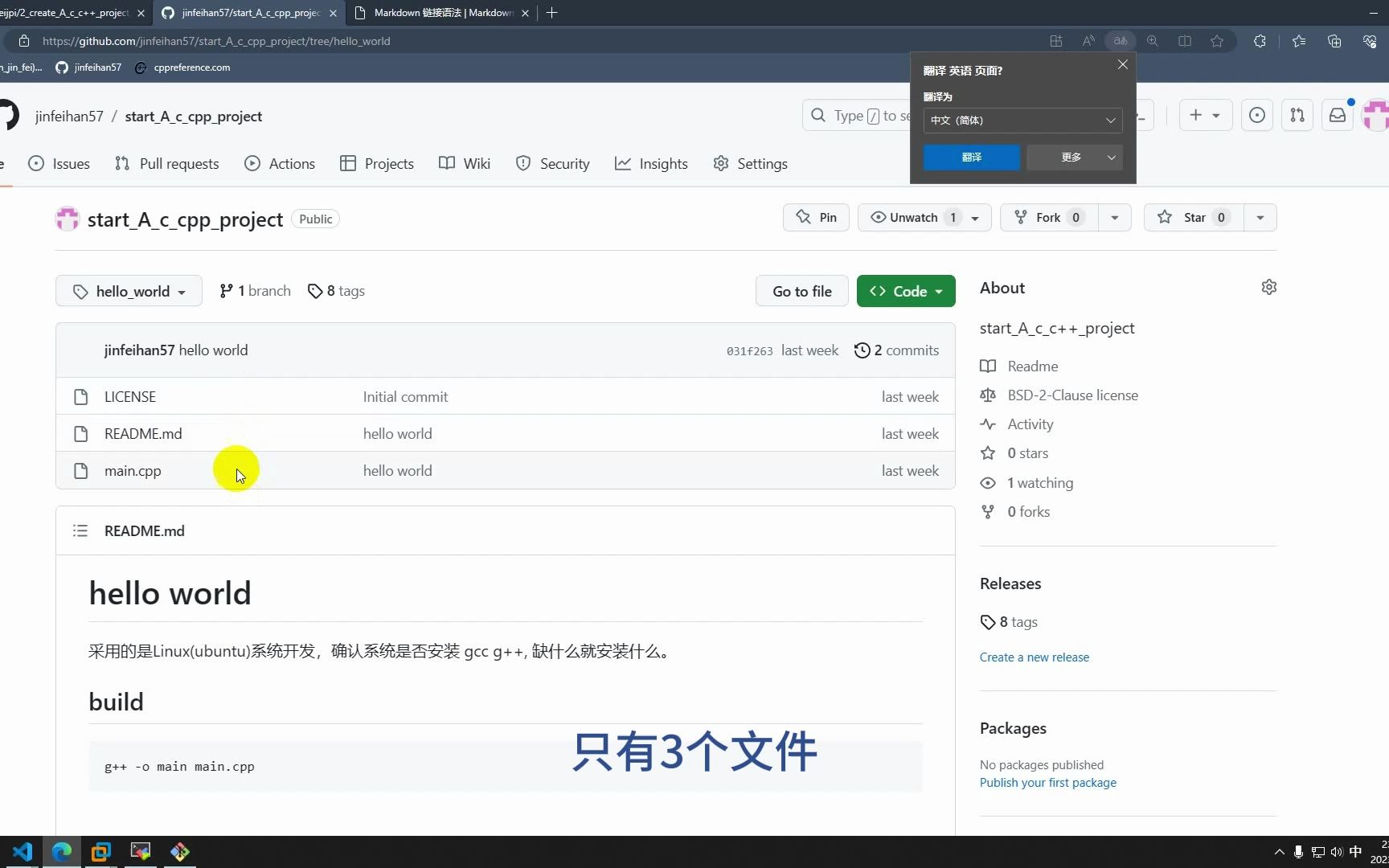Viewport: 1389px width, 868px height.
Task: Open the Actions tab
Action: tap(280, 163)
